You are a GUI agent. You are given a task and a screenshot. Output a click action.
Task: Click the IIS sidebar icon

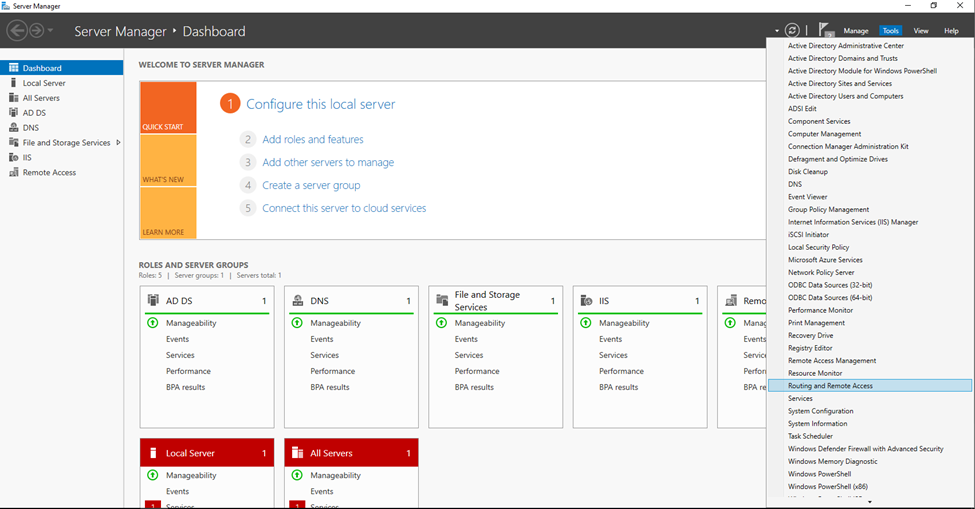(14, 157)
